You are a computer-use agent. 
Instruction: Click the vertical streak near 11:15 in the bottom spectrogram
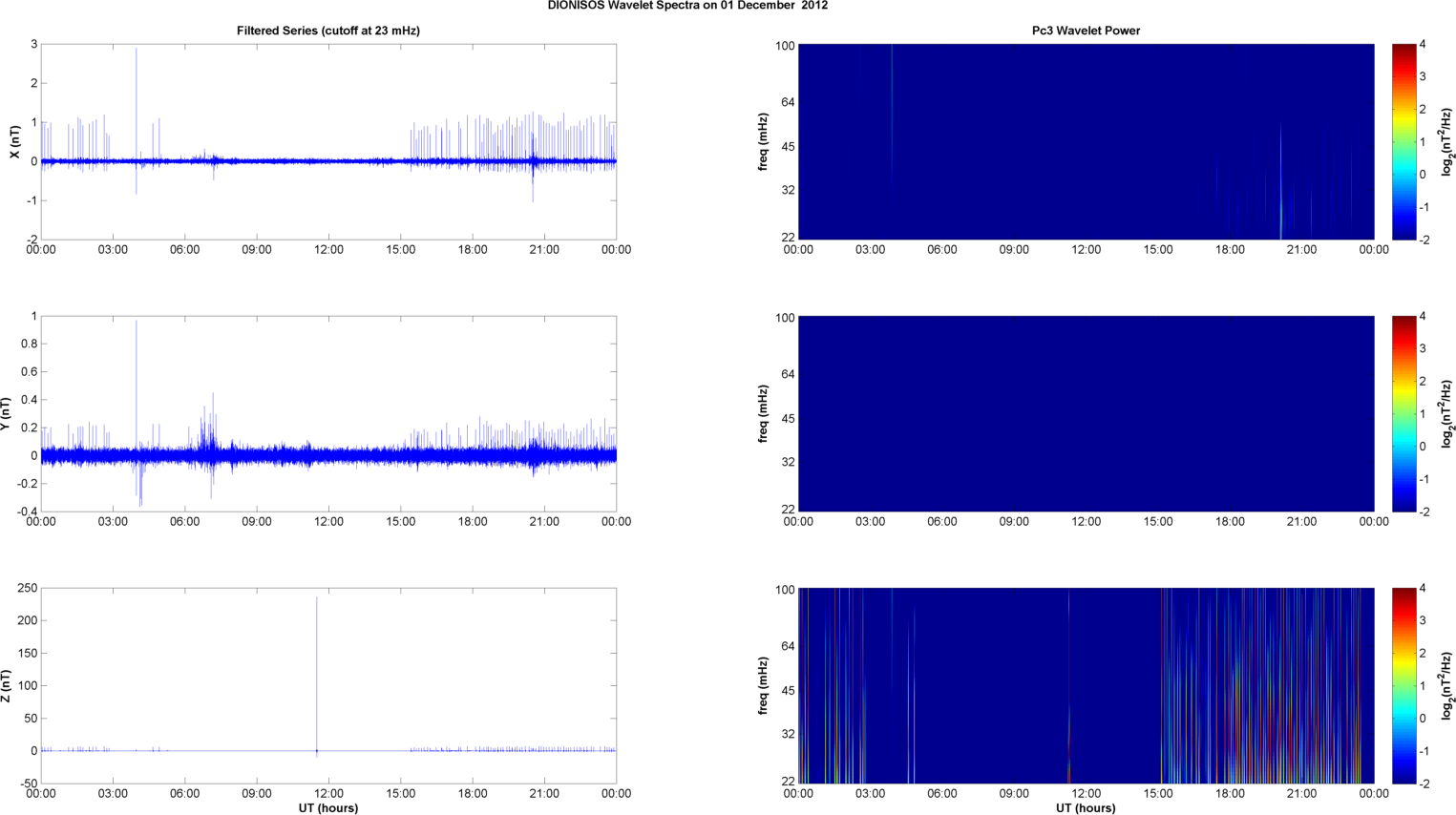[1069, 687]
